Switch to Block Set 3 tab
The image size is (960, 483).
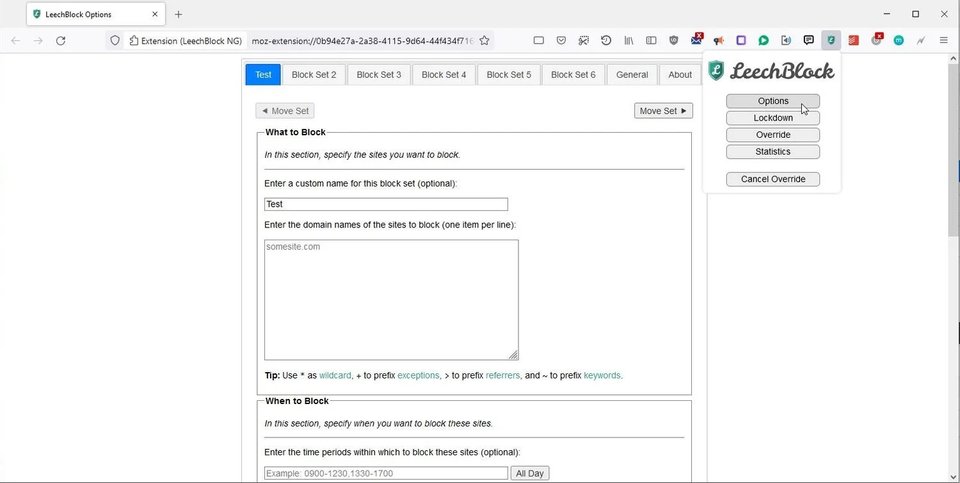point(379,75)
